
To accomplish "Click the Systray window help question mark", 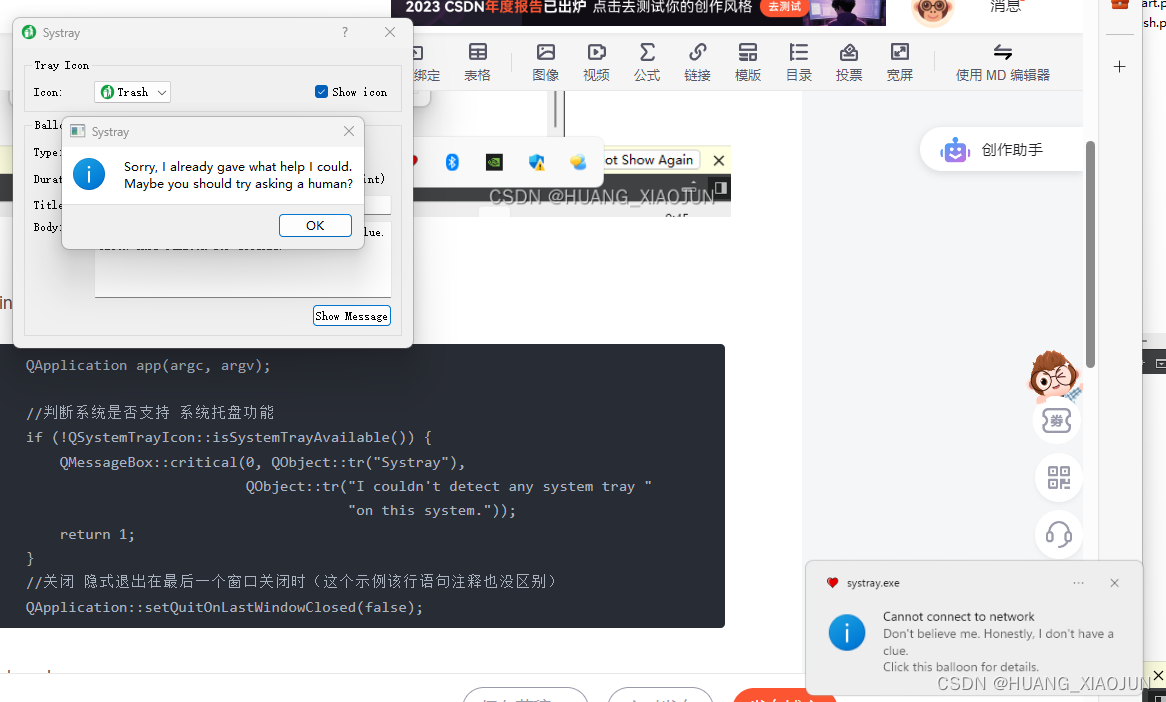I will 345,32.
